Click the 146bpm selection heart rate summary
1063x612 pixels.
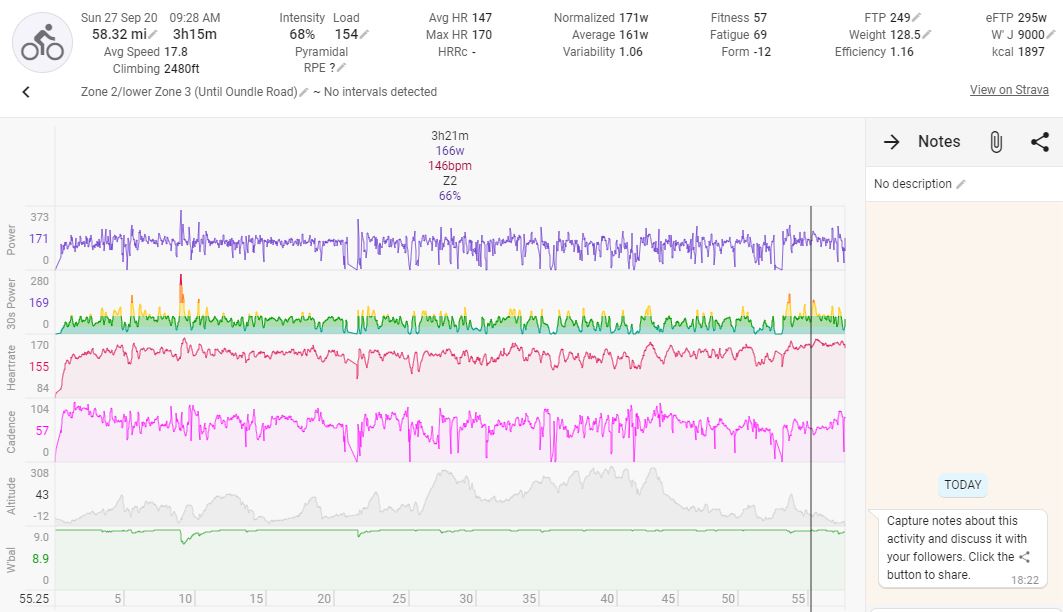point(450,165)
